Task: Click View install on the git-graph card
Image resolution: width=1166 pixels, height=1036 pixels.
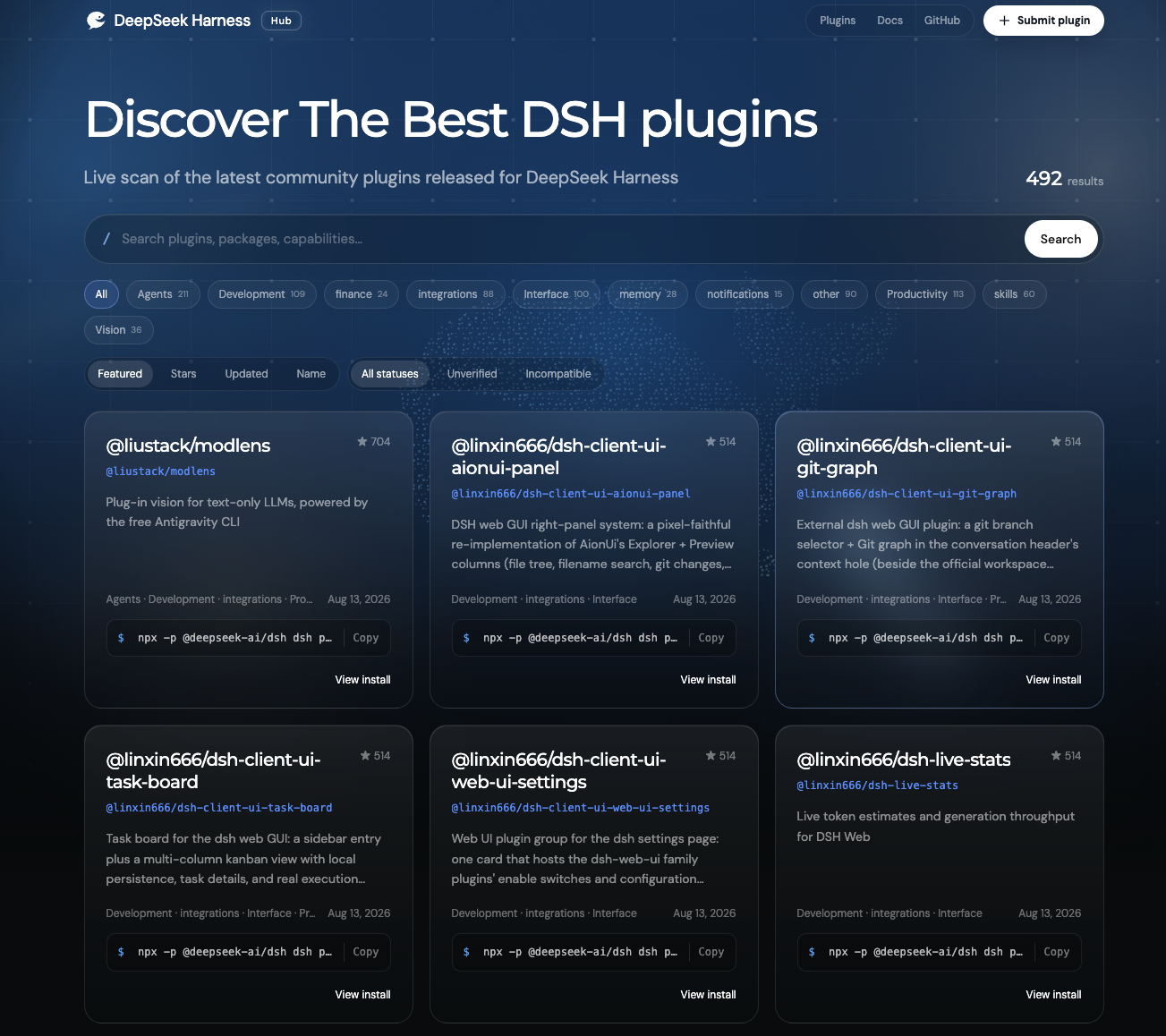Action: tap(1053, 680)
